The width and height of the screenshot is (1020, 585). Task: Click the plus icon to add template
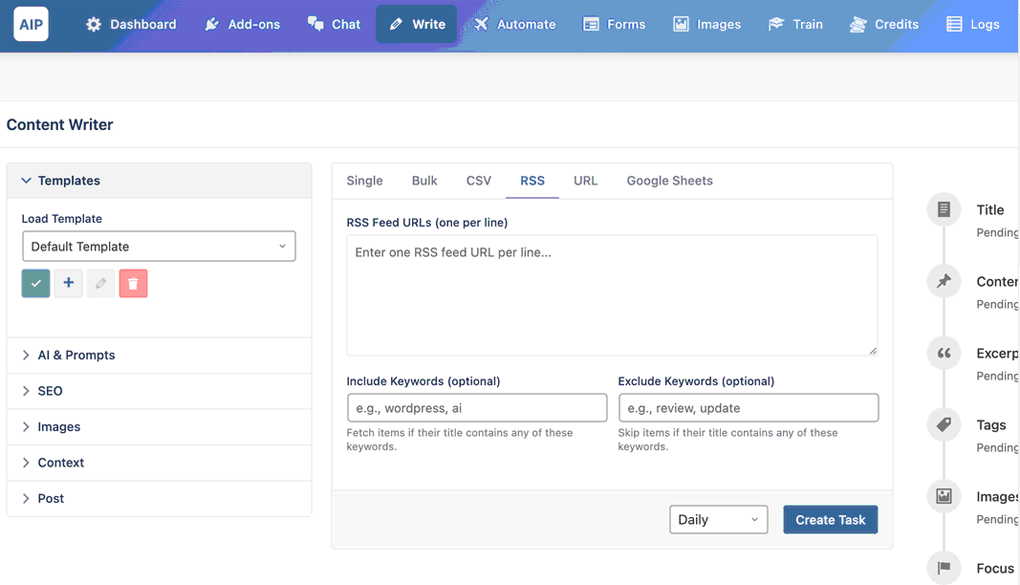(x=68, y=283)
